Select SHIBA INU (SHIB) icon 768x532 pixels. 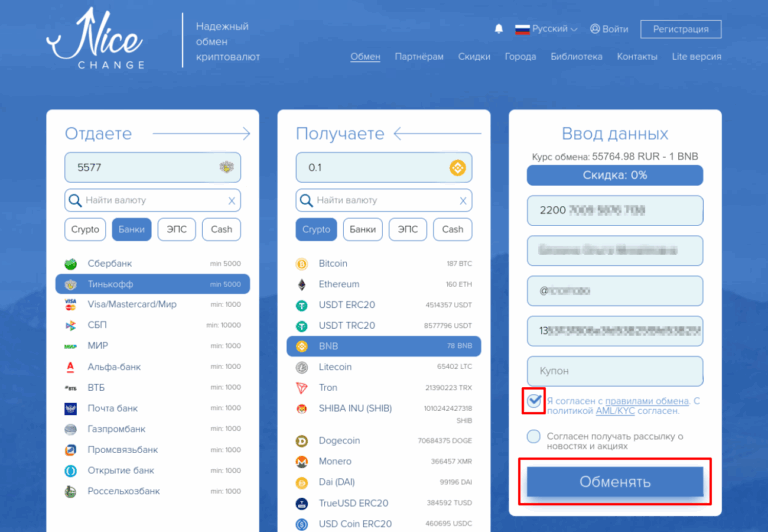click(302, 409)
